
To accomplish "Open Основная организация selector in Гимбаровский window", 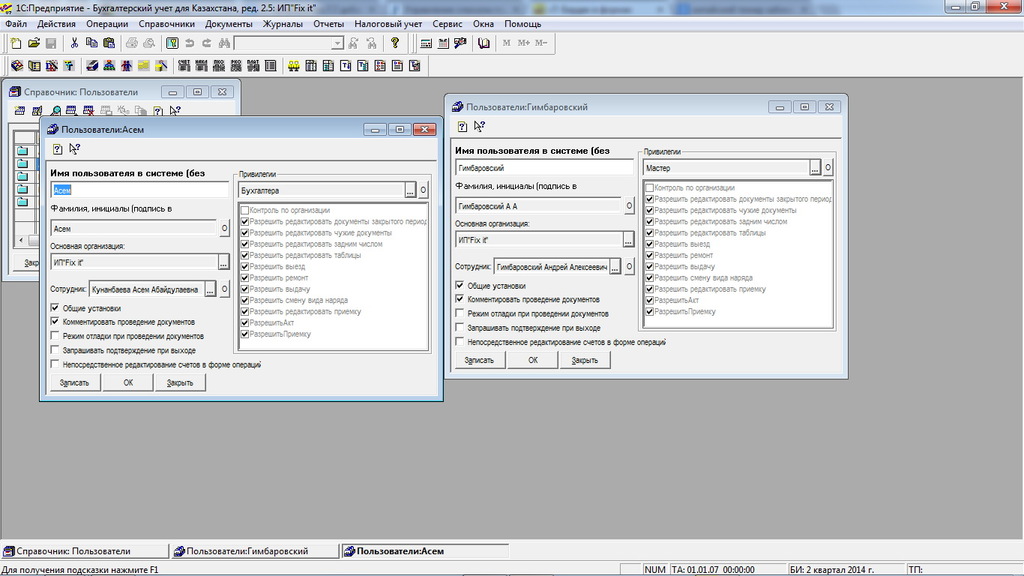I will (628, 240).
